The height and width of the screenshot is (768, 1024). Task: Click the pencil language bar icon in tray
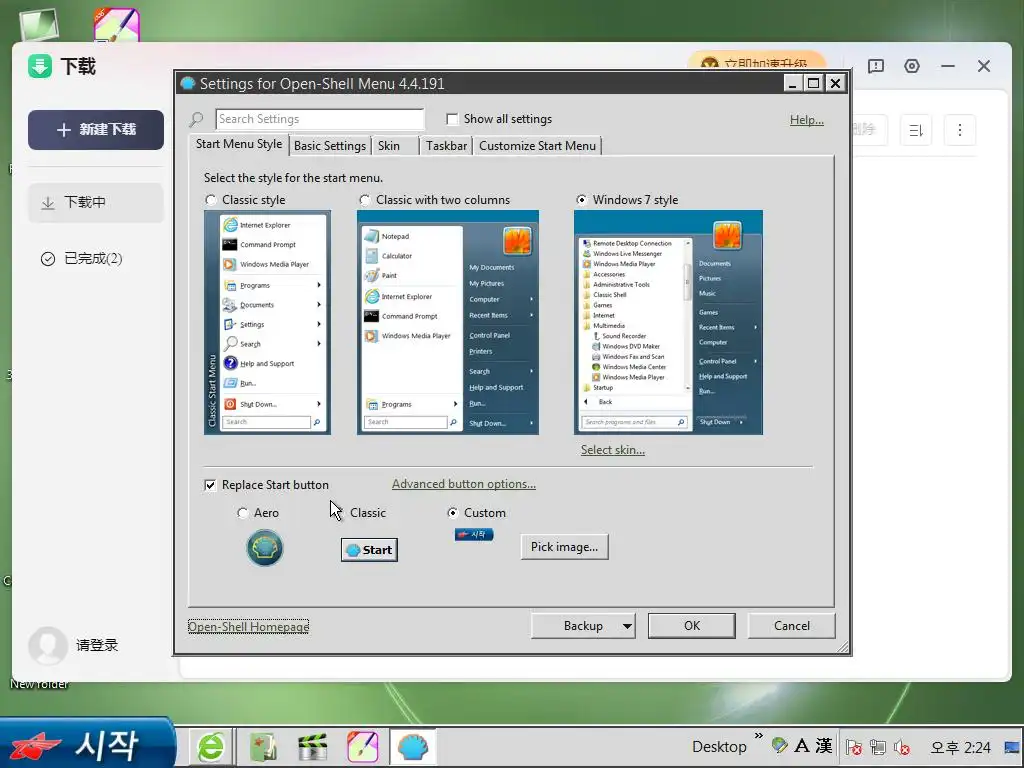point(779,745)
